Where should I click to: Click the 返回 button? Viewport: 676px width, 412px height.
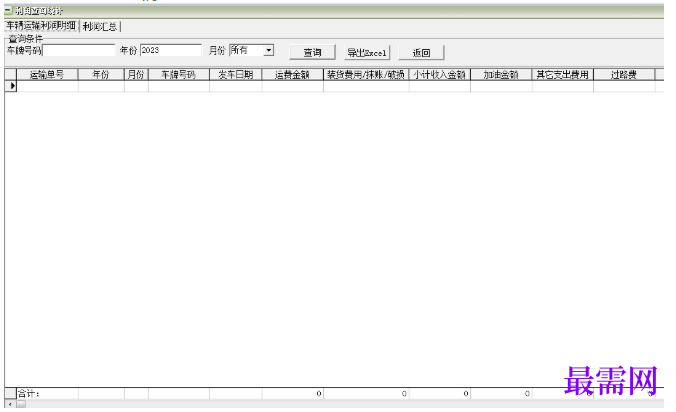(421, 53)
